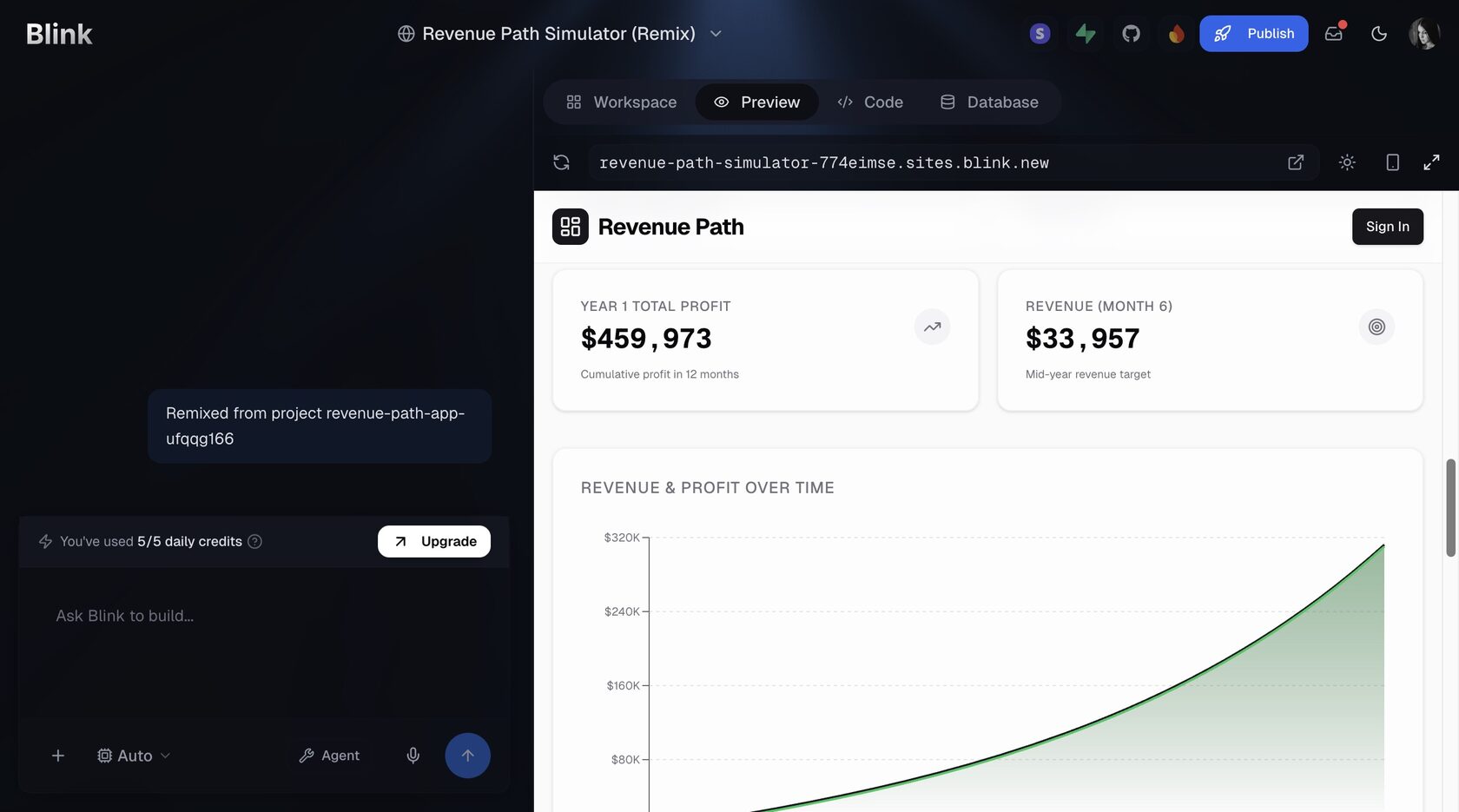1459x812 pixels.
Task: Click the flame icon in the header
Action: coord(1176,34)
